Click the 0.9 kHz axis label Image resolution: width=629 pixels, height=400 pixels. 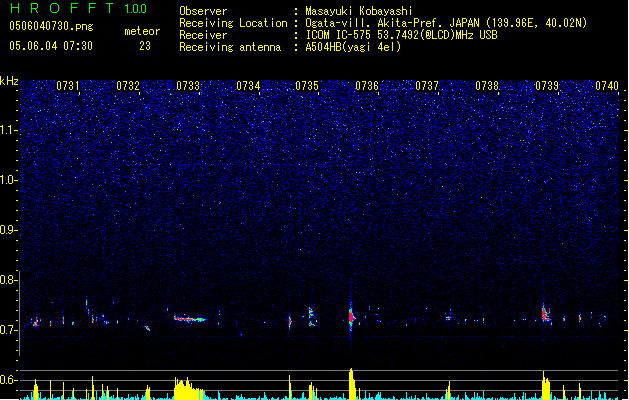[8, 230]
